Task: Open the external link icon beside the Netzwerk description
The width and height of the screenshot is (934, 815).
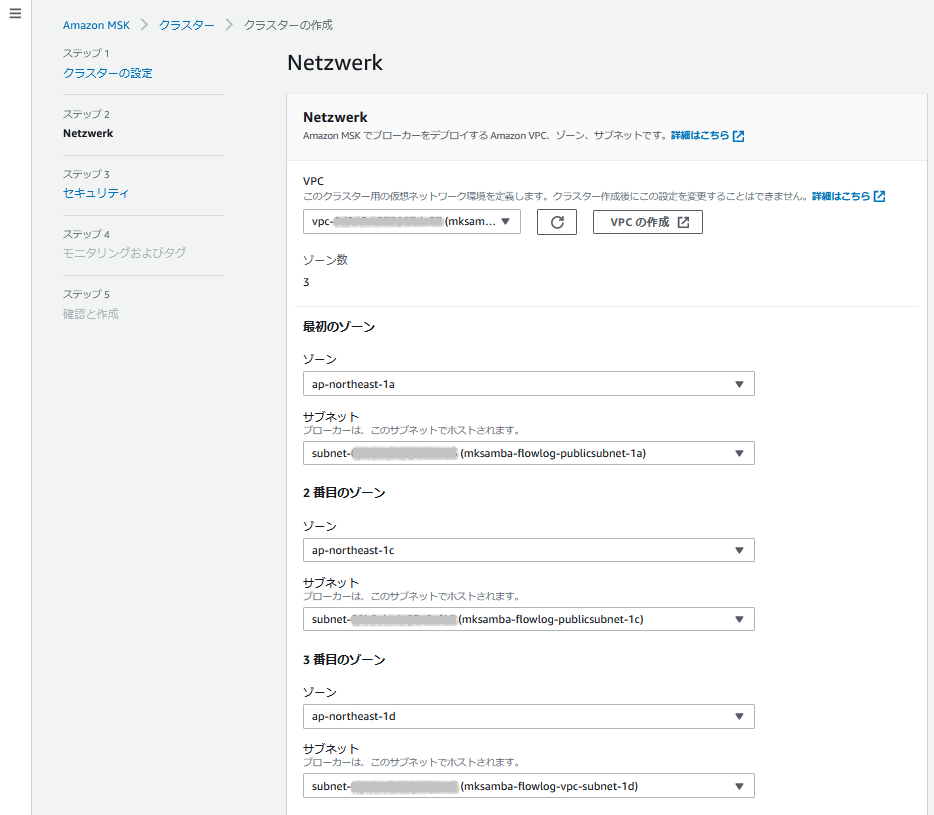Action: tap(738, 136)
